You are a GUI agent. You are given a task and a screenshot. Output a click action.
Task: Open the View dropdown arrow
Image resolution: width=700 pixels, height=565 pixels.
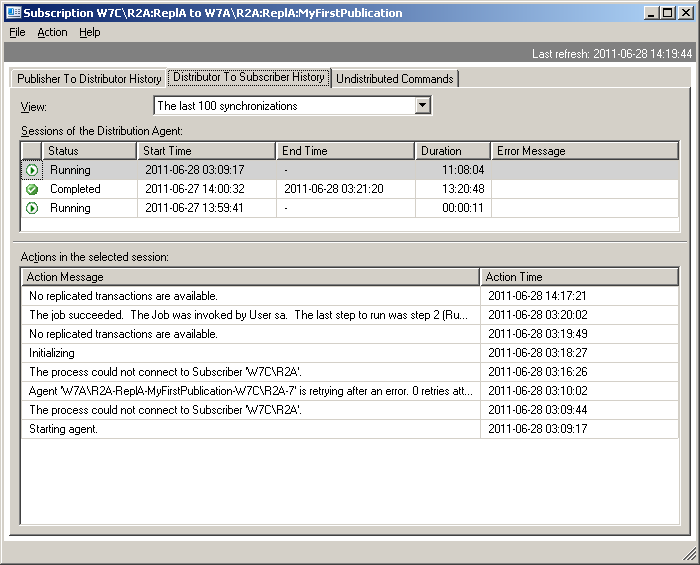[x=422, y=106]
